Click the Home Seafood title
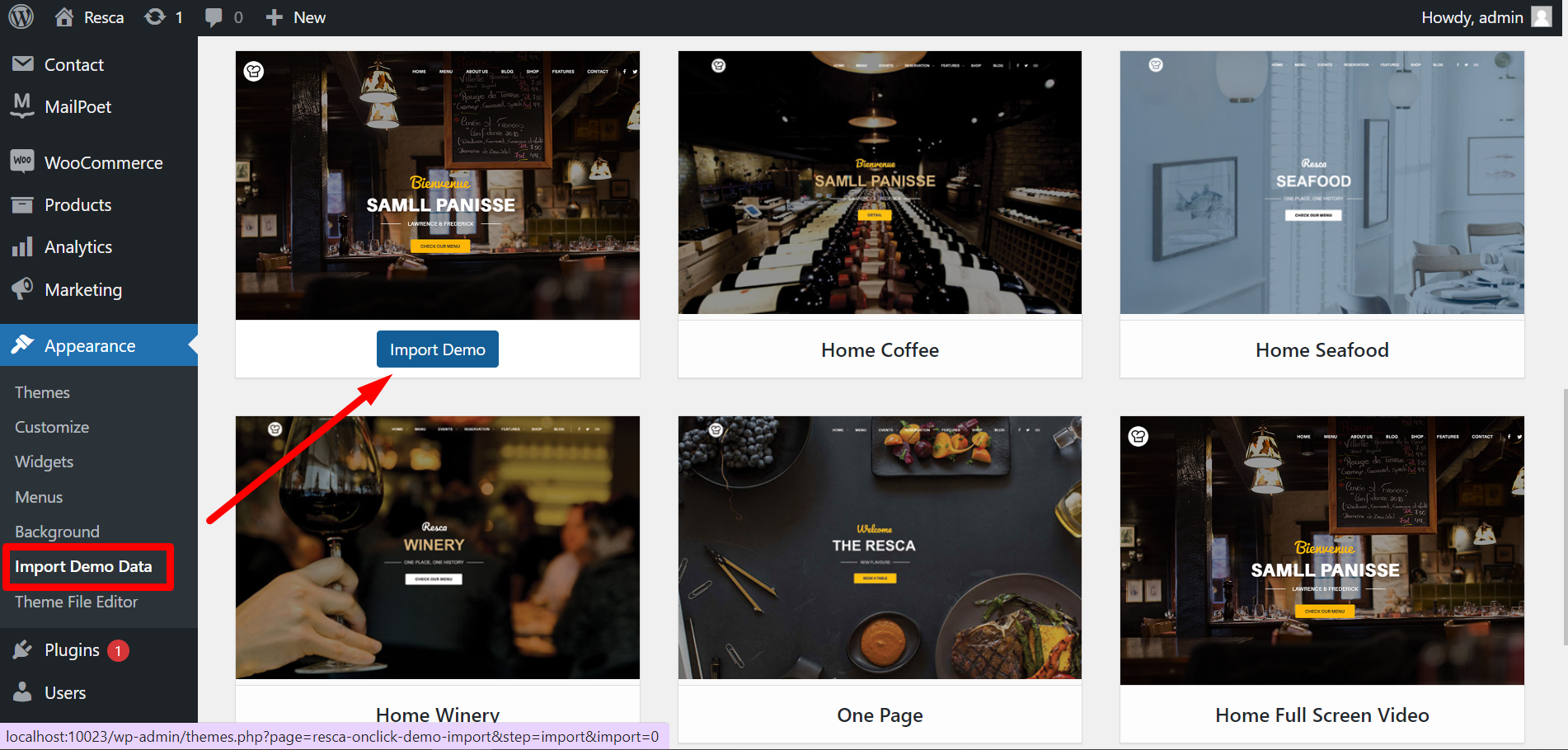 point(1322,349)
